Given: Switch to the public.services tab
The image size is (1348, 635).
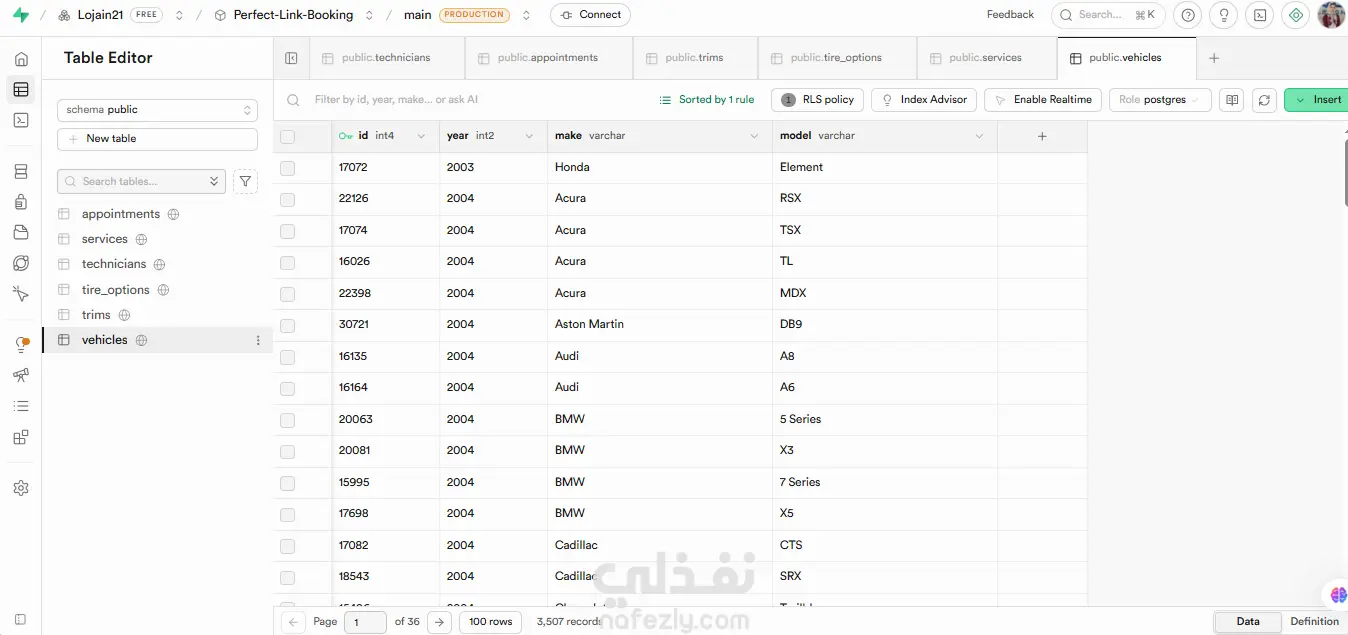Looking at the screenshot, I should (x=986, y=58).
